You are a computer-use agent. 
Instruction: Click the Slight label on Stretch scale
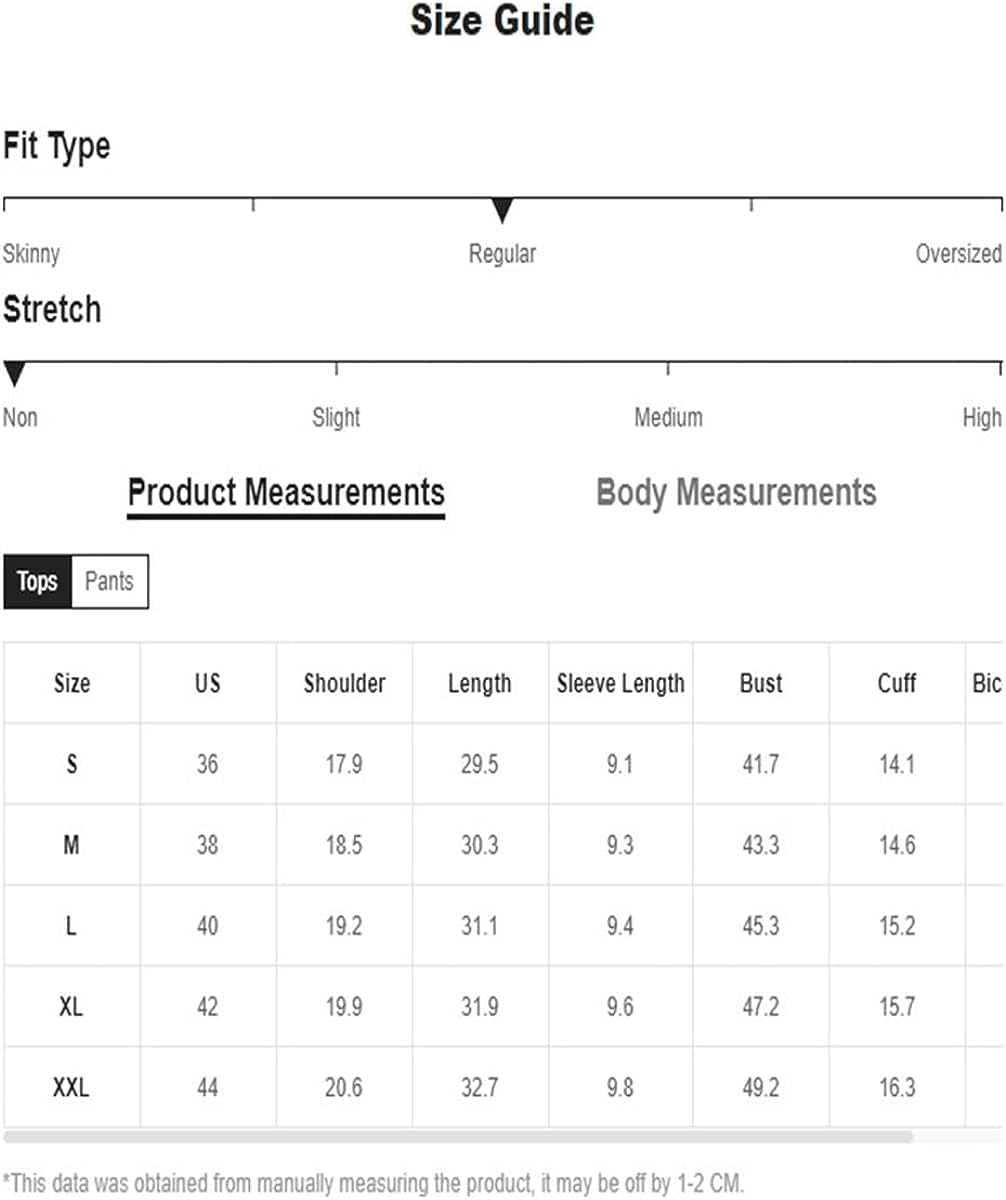coord(336,418)
